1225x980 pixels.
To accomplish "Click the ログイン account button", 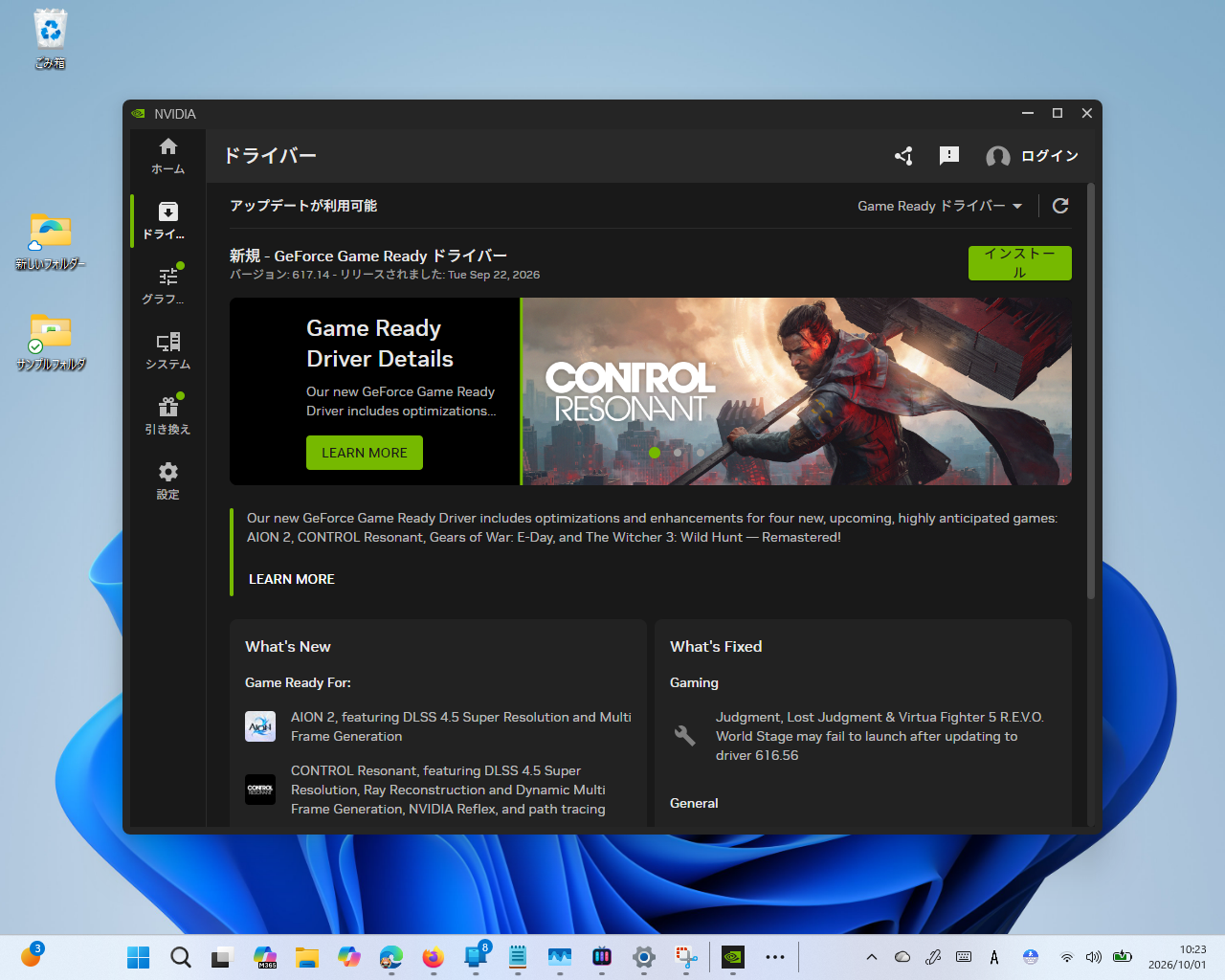I will pos(1032,156).
